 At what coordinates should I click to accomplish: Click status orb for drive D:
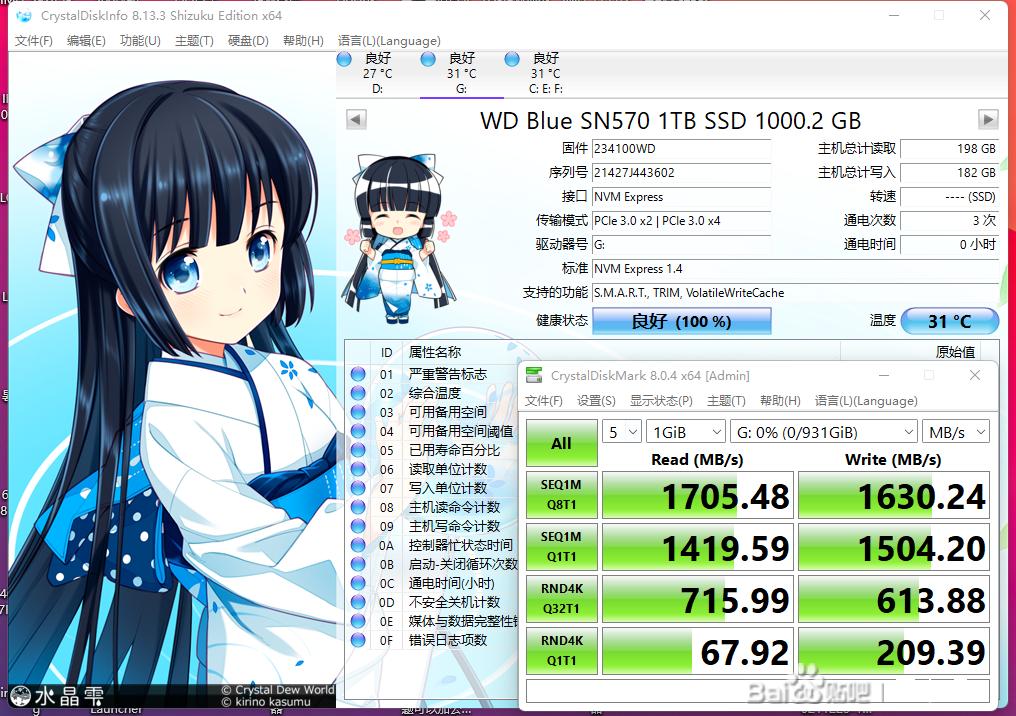[x=345, y=60]
